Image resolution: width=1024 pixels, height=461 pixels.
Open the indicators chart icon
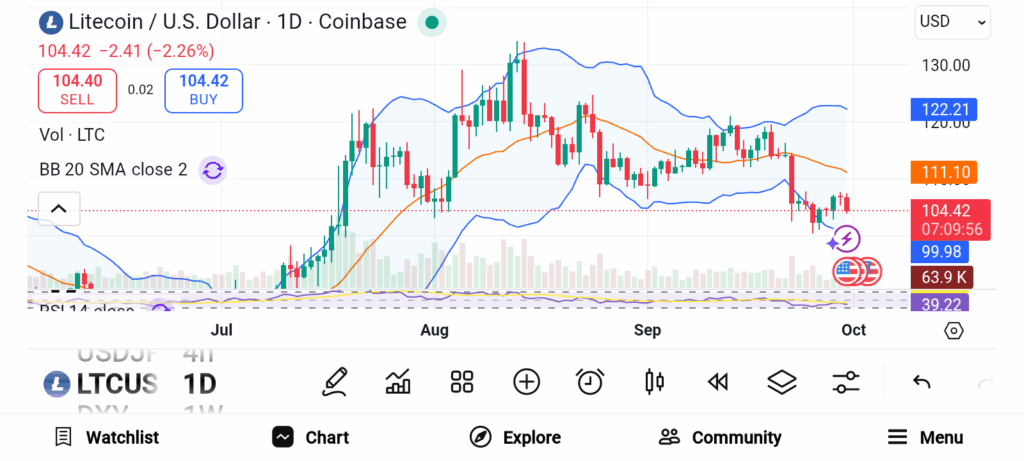(x=398, y=381)
